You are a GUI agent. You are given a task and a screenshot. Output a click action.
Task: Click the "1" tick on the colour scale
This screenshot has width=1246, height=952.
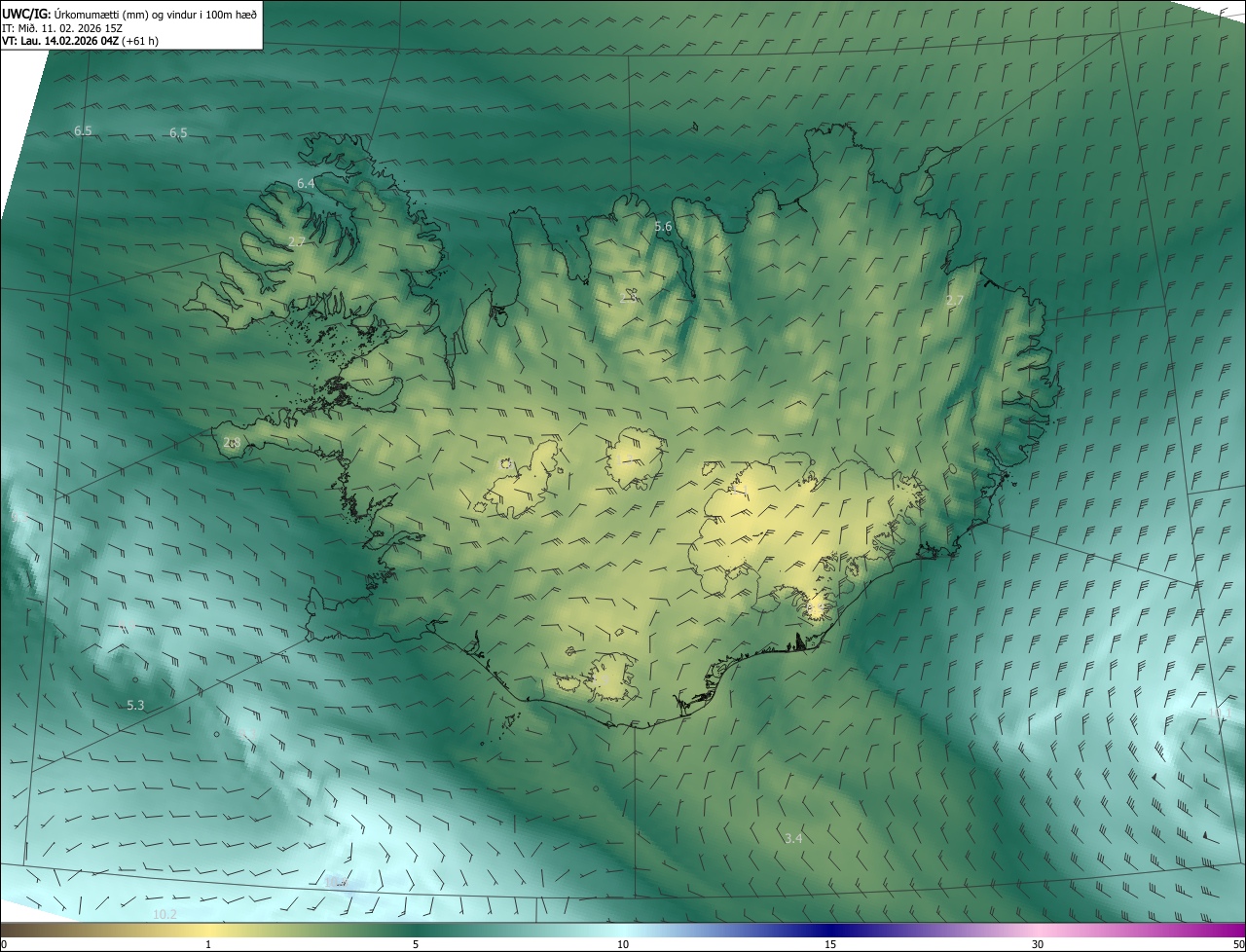[208, 944]
